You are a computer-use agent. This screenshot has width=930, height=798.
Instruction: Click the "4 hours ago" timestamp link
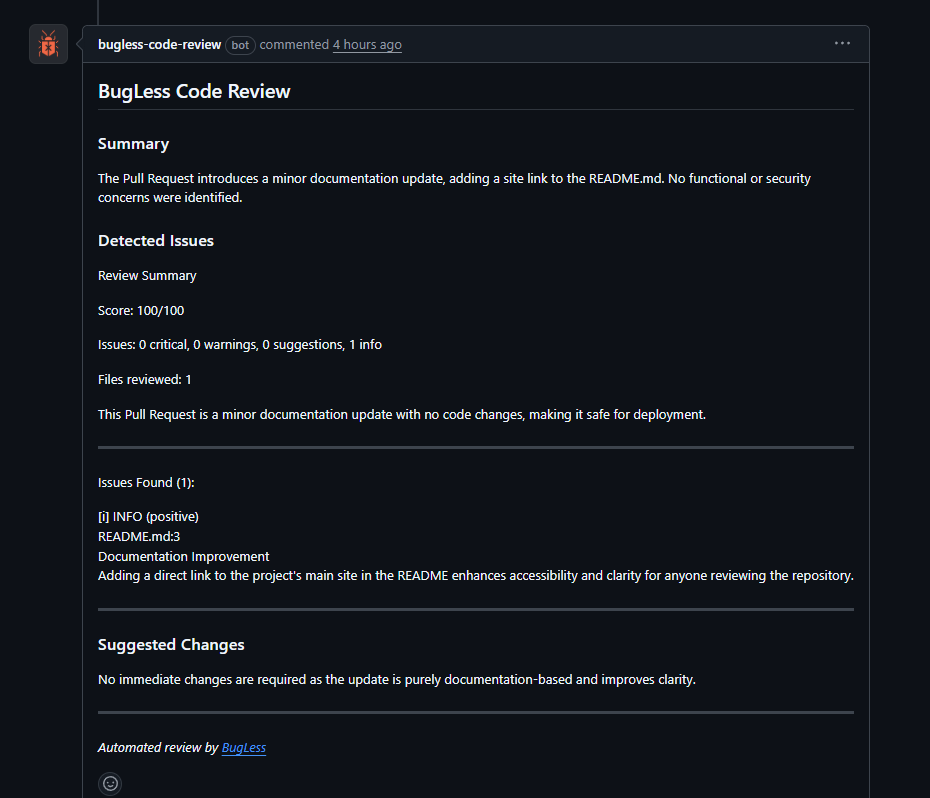(x=367, y=45)
